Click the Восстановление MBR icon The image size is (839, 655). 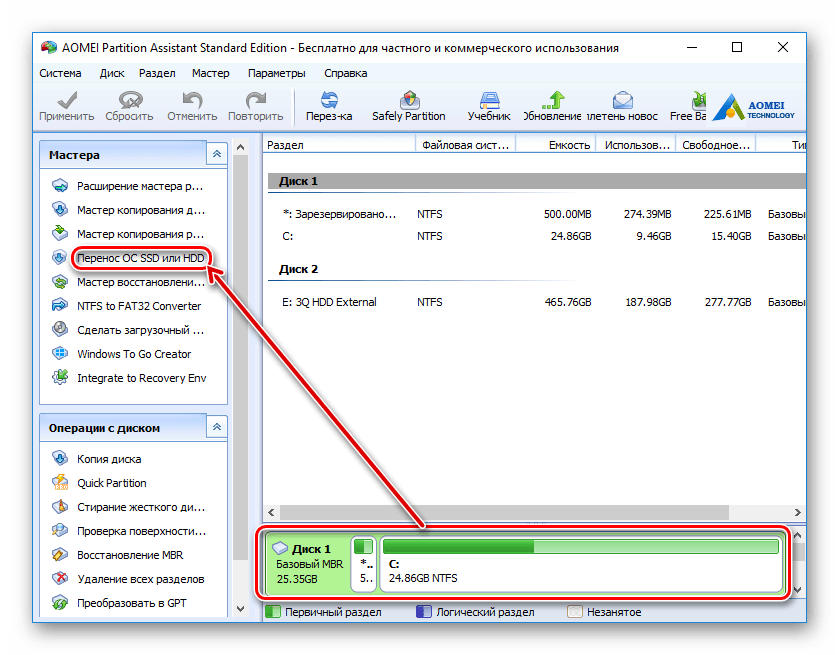click(x=59, y=554)
